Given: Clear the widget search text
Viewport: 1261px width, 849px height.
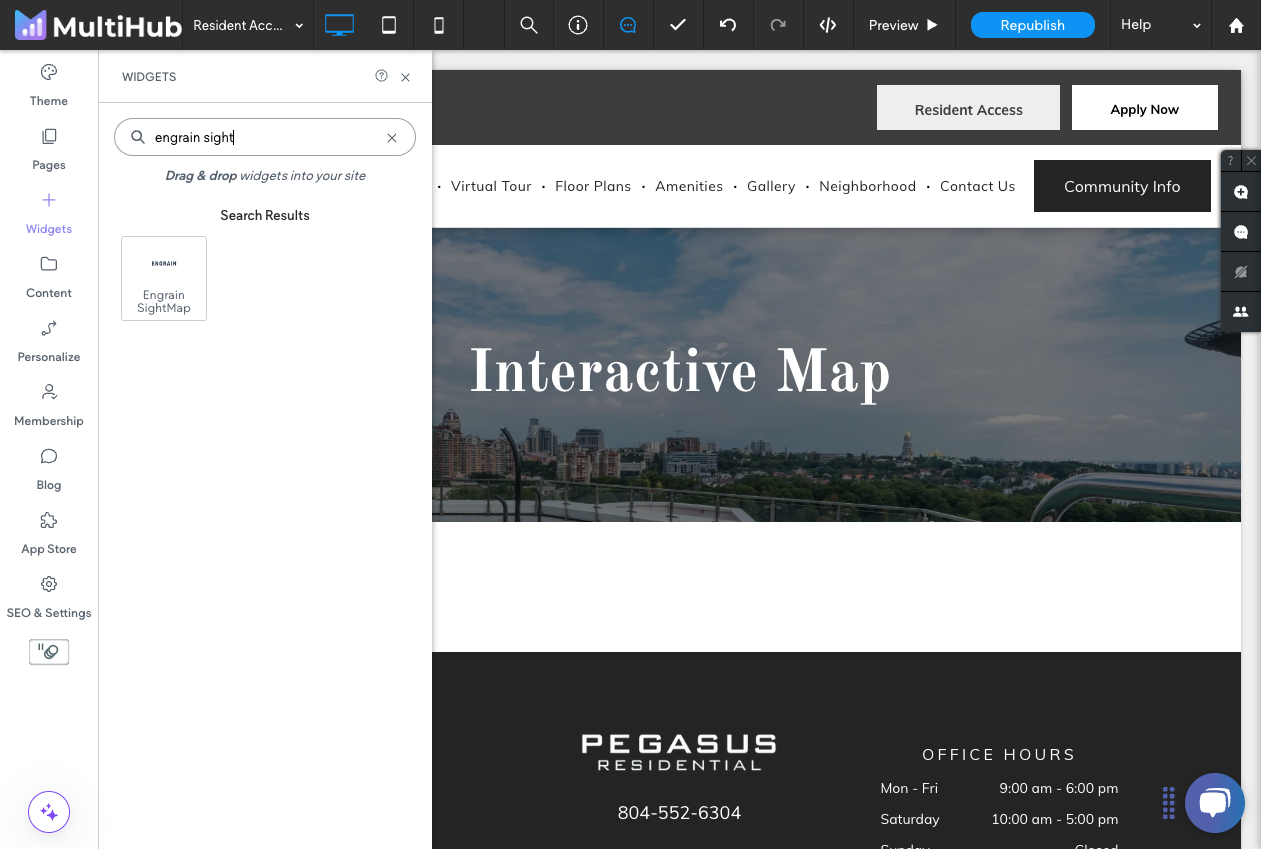Looking at the screenshot, I should point(392,138).
